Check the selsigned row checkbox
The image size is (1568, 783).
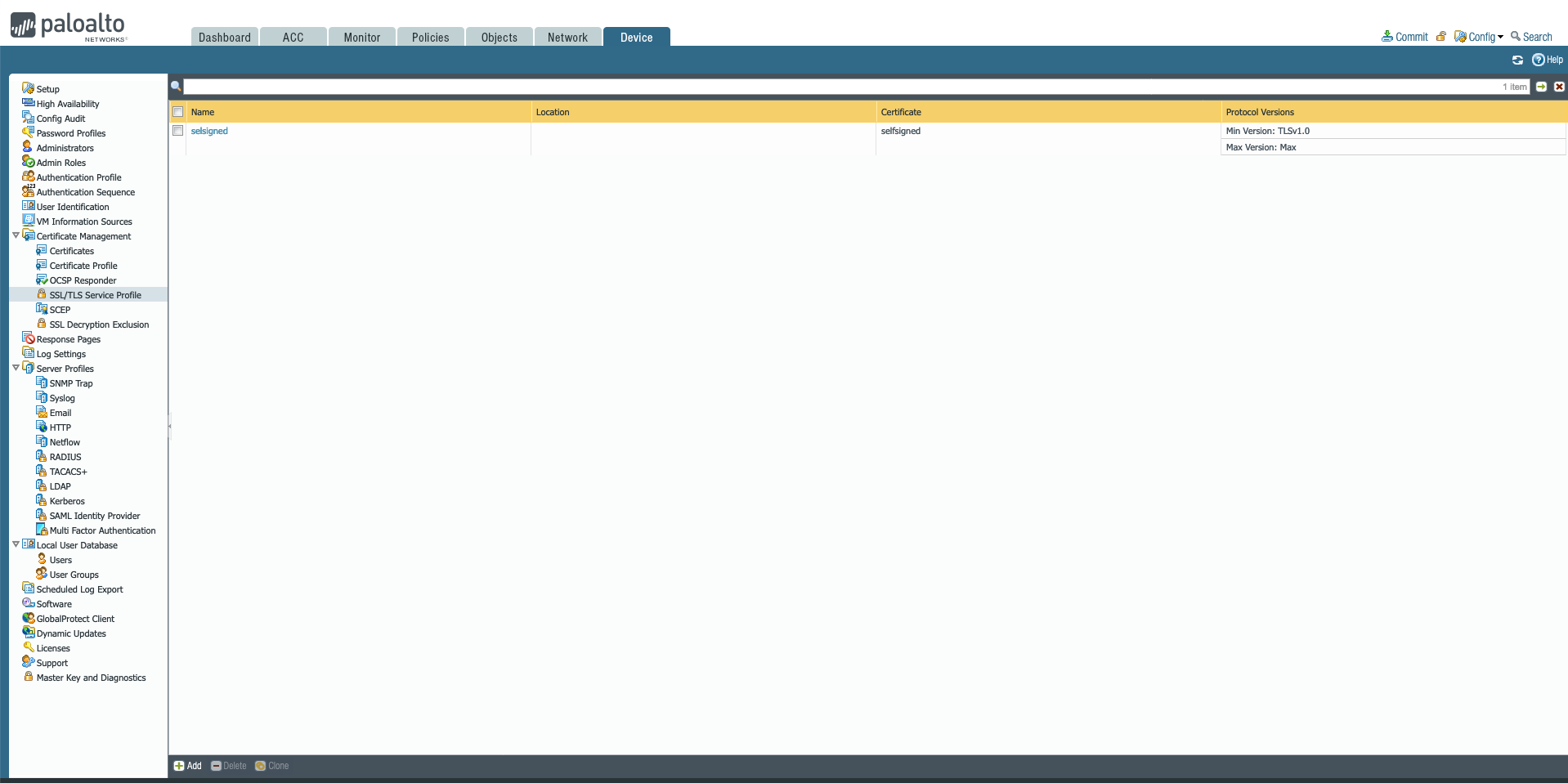177,131
